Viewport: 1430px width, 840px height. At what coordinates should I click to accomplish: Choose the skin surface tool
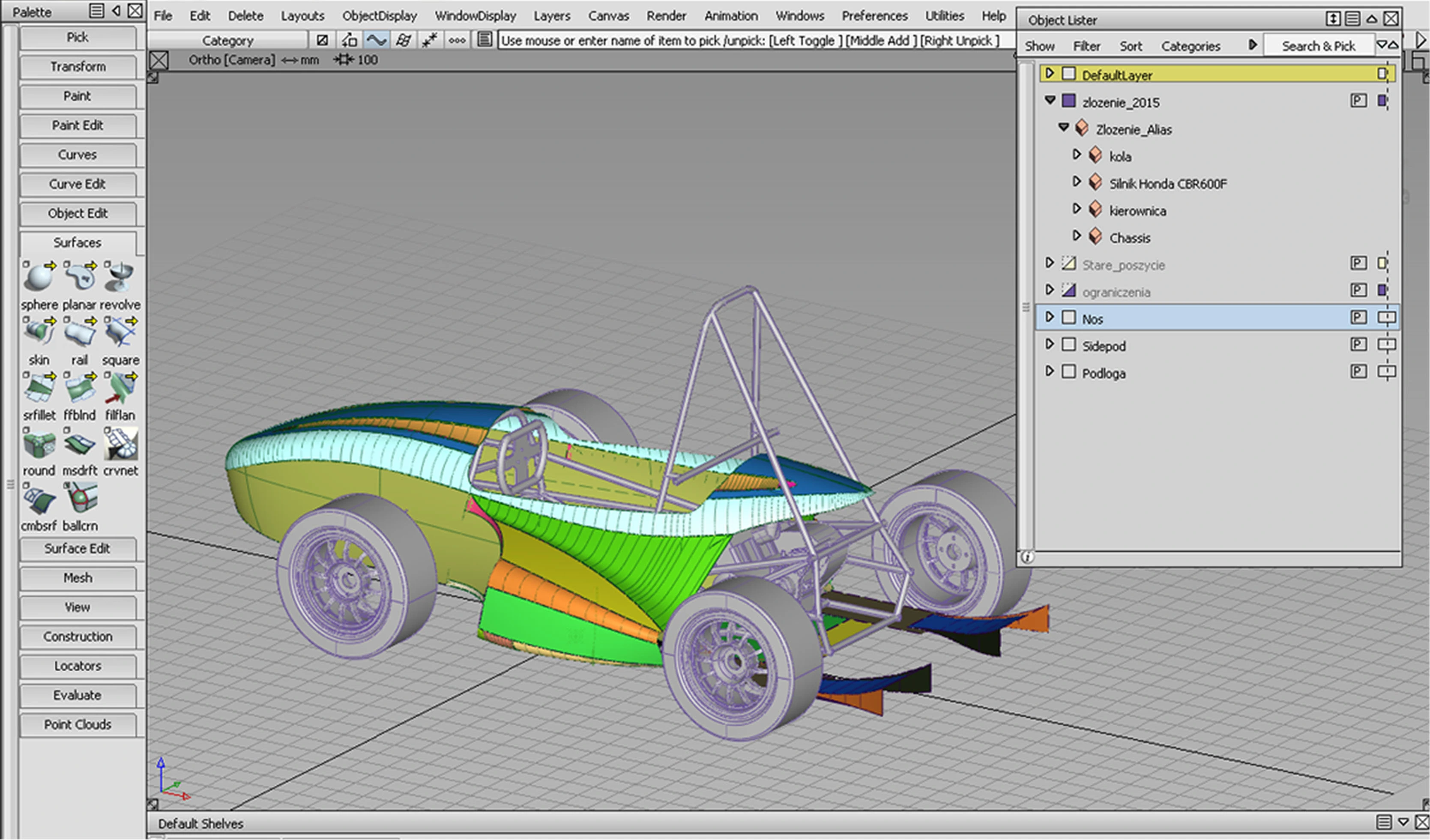(39, 332)
